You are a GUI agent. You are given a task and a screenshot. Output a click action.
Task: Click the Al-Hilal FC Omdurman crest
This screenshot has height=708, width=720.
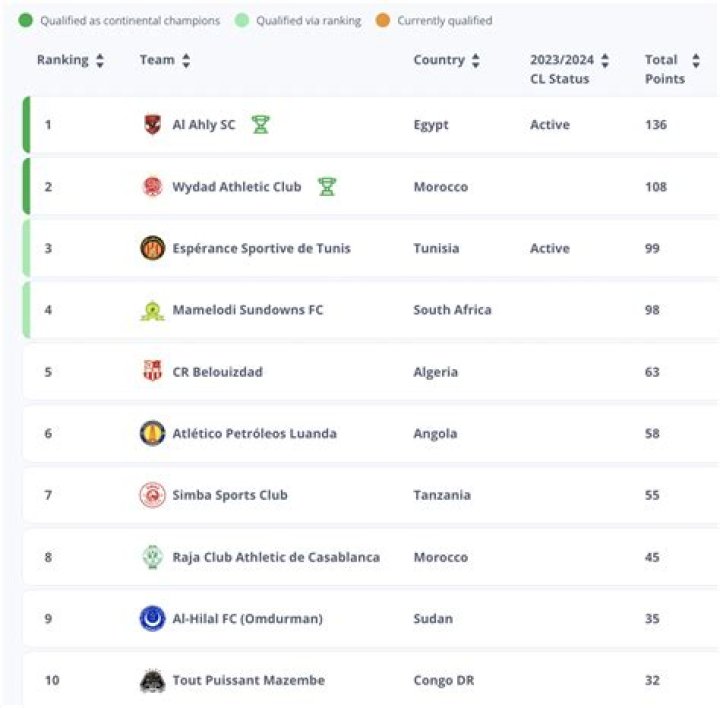pyautogui.click(x=152, y=619)
